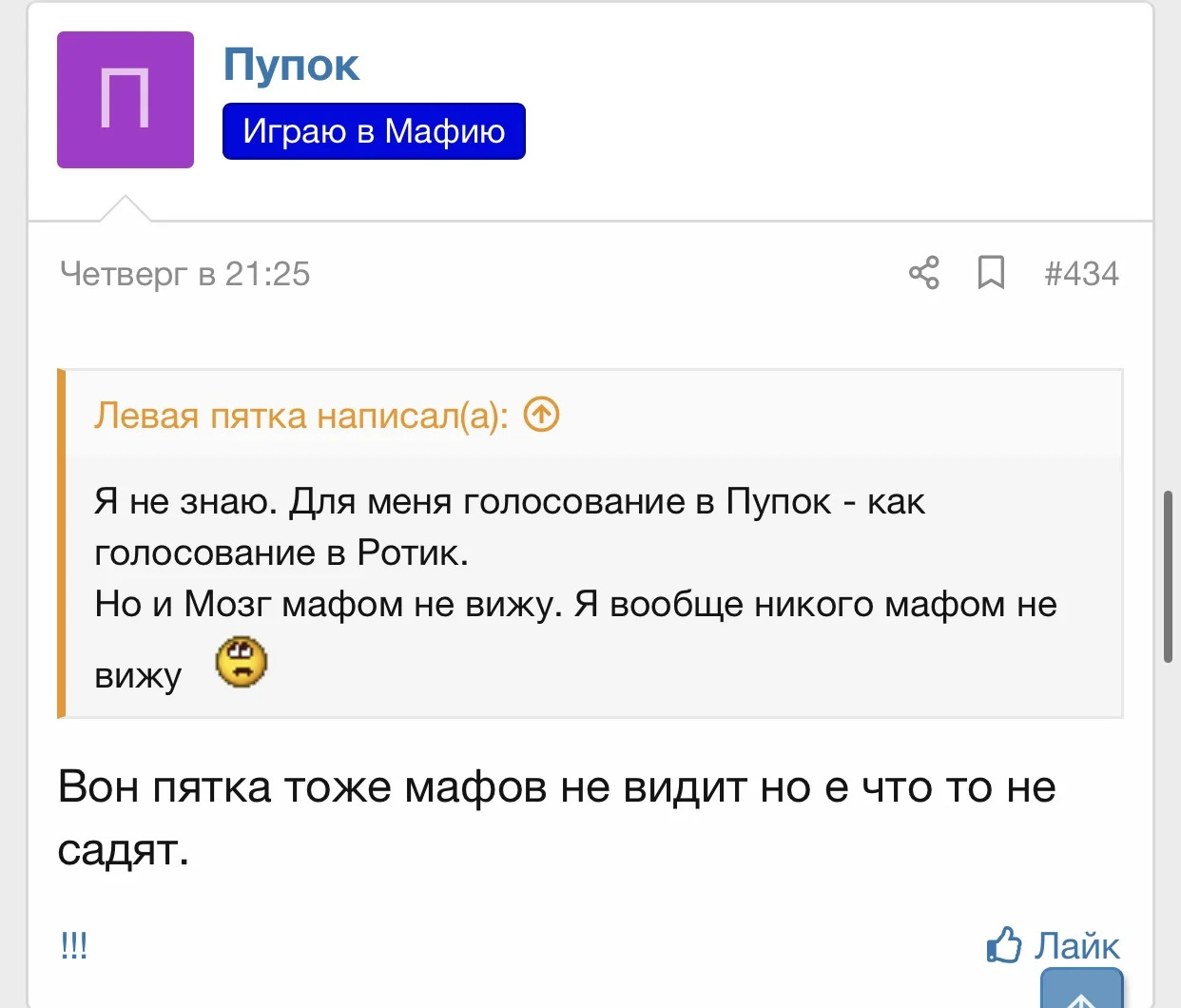Click the word вижу beside the quote emoji
The image size is (1181, 1008).
coord(138,675)
